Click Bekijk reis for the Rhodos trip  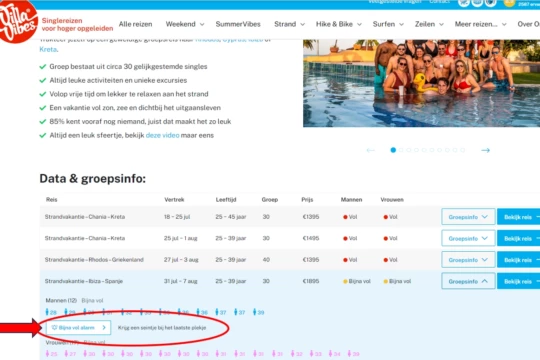[519, 260]
